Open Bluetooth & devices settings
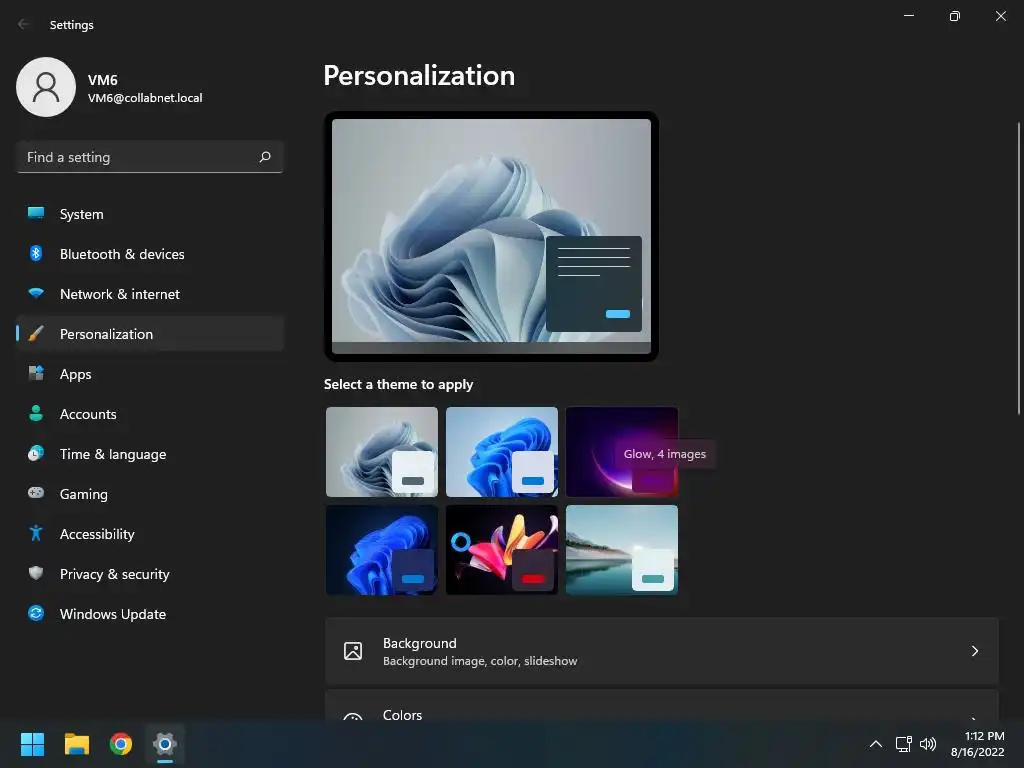1024x768 pixels. (x=150, y=253)
